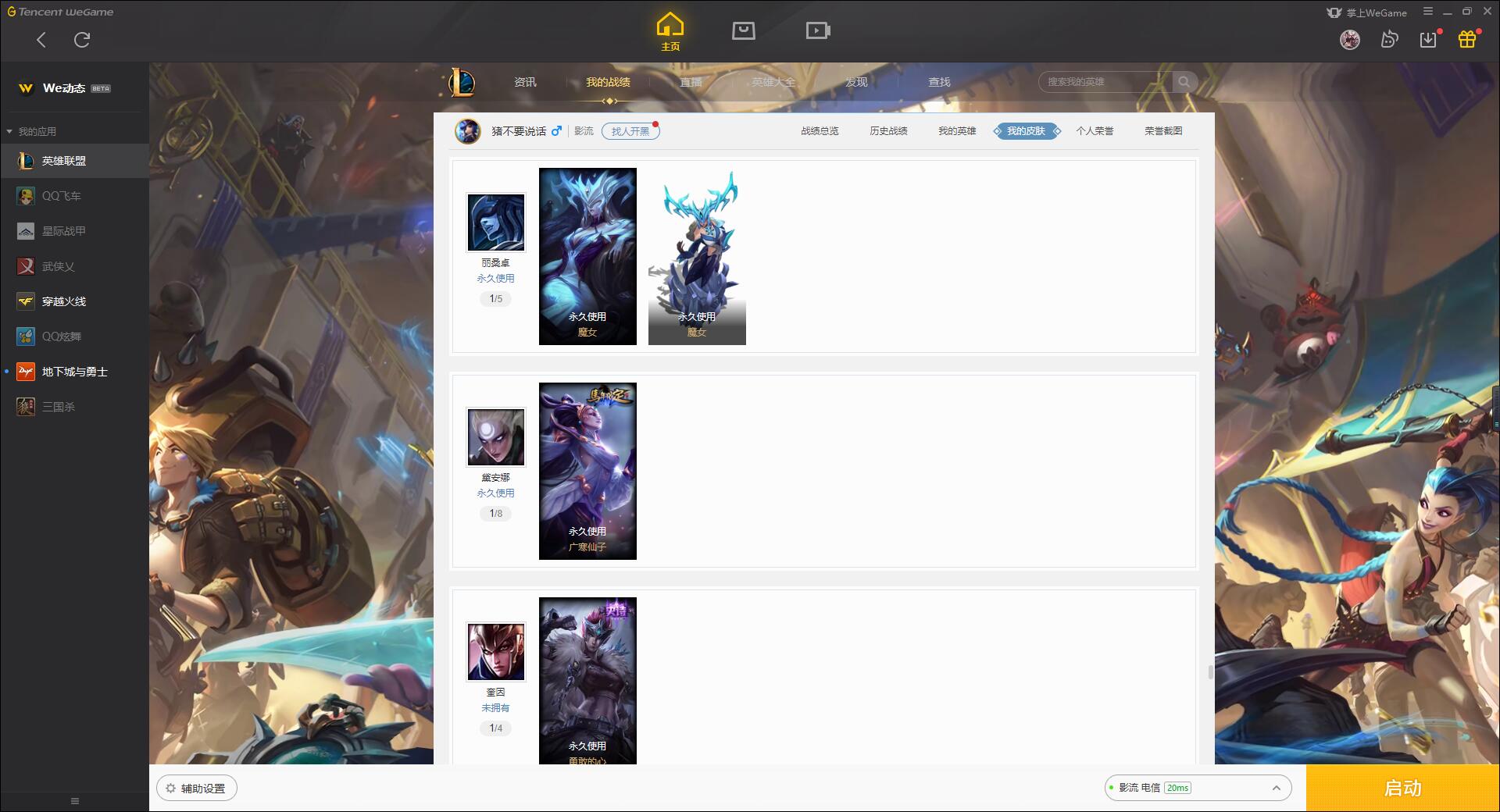1500x812 pixels.
Task: Click the League of Legends logo icon
Action: pyautogui.click(x=461, y=82)
